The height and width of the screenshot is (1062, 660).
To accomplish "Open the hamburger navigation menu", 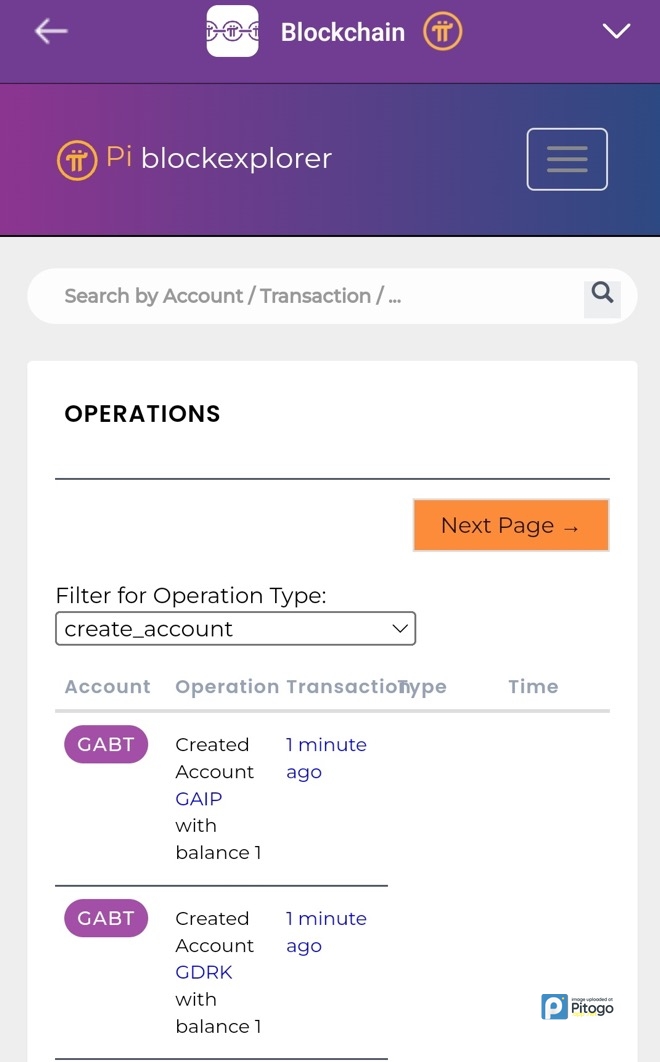I will point(567,159).
